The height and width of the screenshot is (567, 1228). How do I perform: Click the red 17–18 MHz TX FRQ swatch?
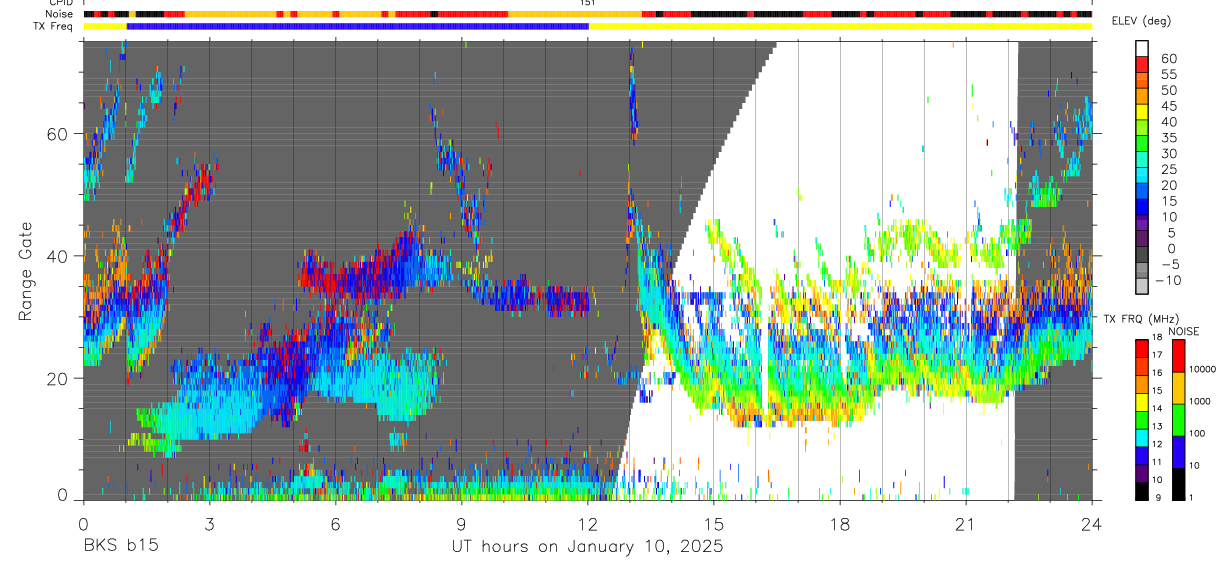[1142, 347]
